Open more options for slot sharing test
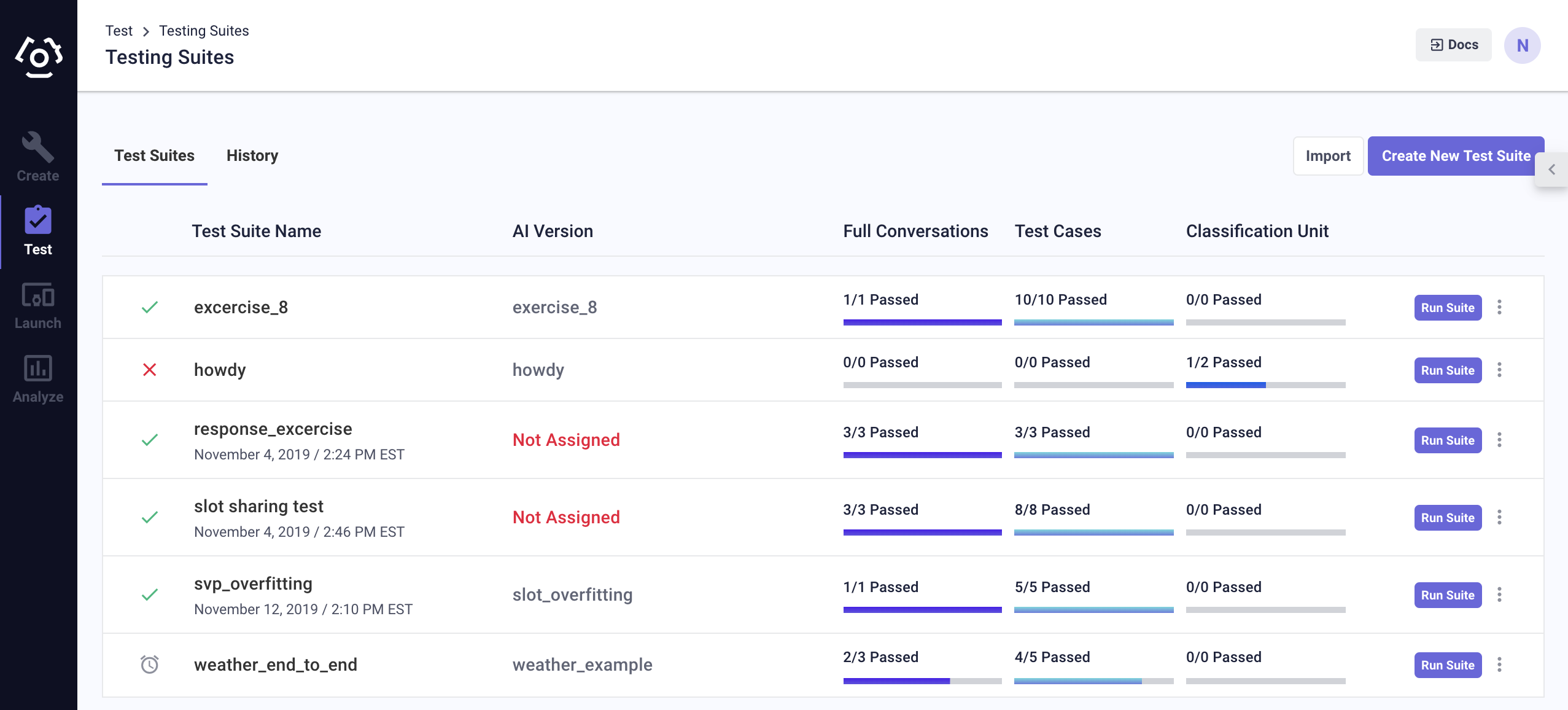The width and height of the screenshot is (1568, 710). (x=1499, y=517)
